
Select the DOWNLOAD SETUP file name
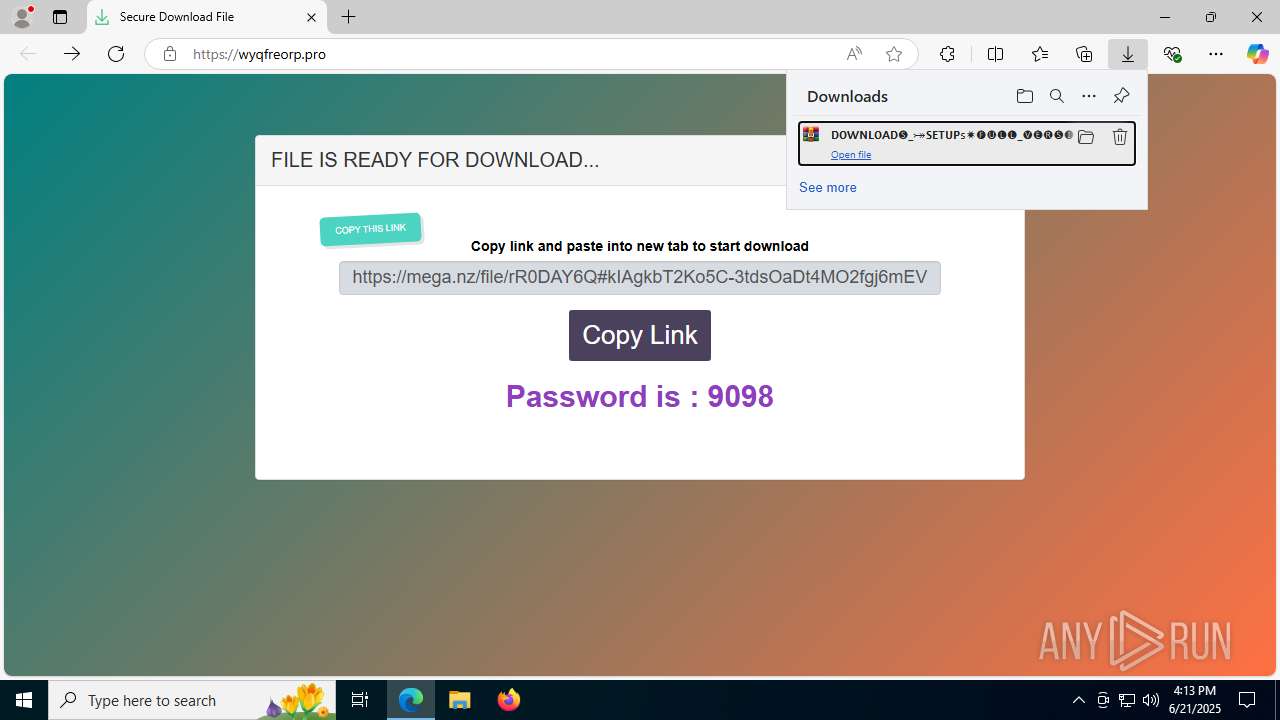[951, 135]
